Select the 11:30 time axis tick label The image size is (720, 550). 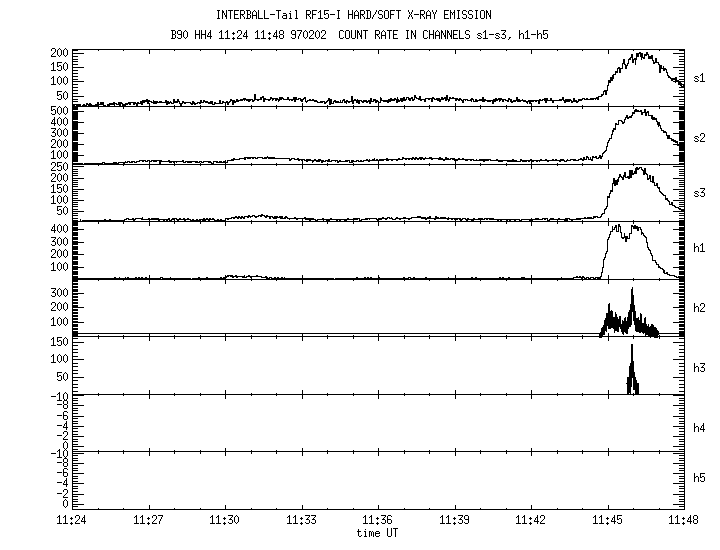(x=225, y=521)
